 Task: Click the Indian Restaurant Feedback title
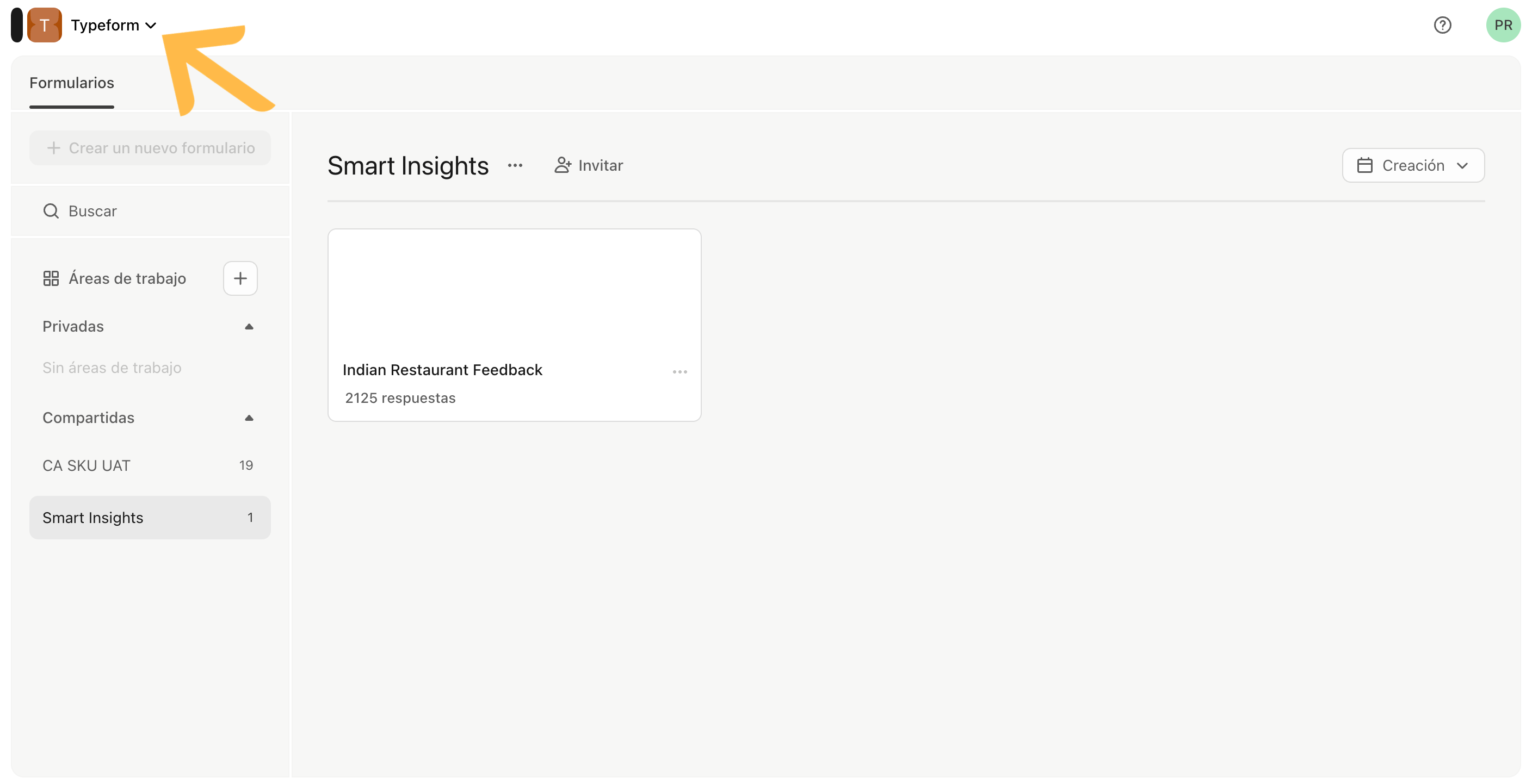pos(442,370)
